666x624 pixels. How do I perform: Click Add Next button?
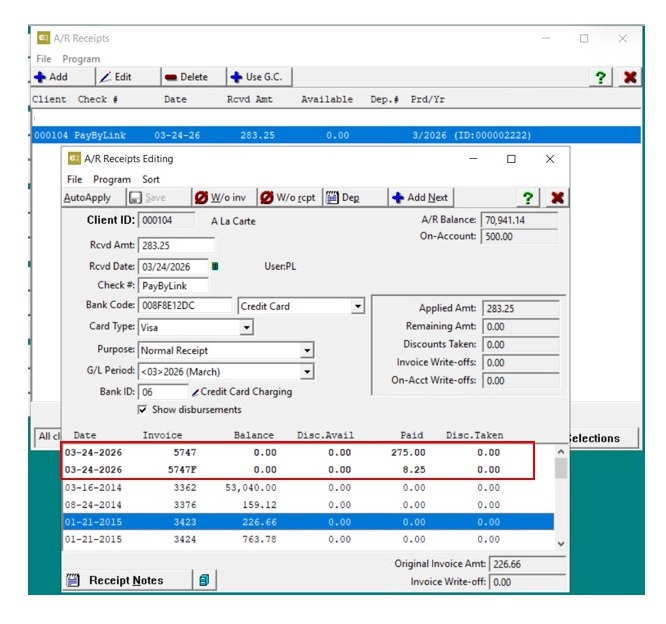[x=420, y=198]
